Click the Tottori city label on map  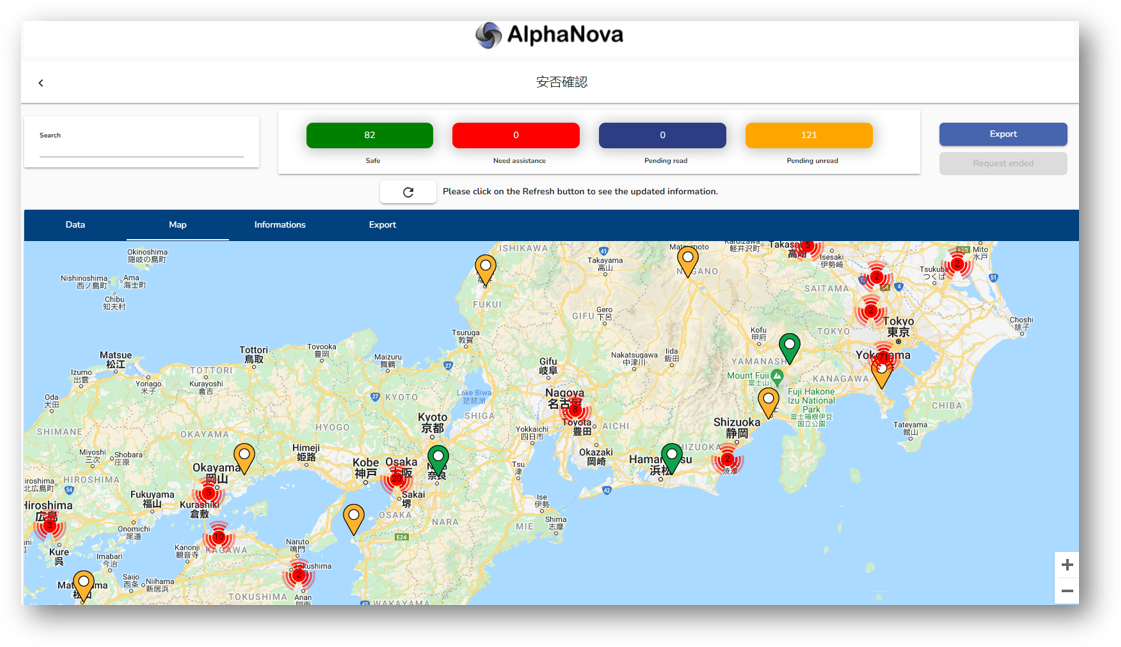tap(254, 354)
